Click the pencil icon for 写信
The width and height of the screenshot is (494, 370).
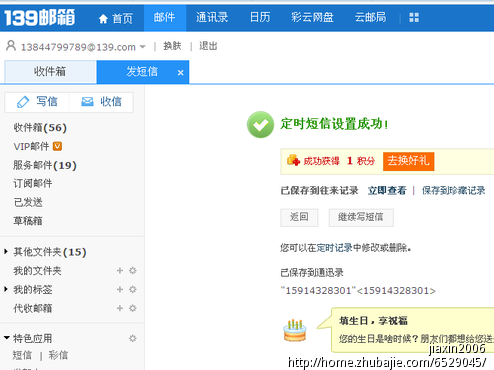pos(23,102)
